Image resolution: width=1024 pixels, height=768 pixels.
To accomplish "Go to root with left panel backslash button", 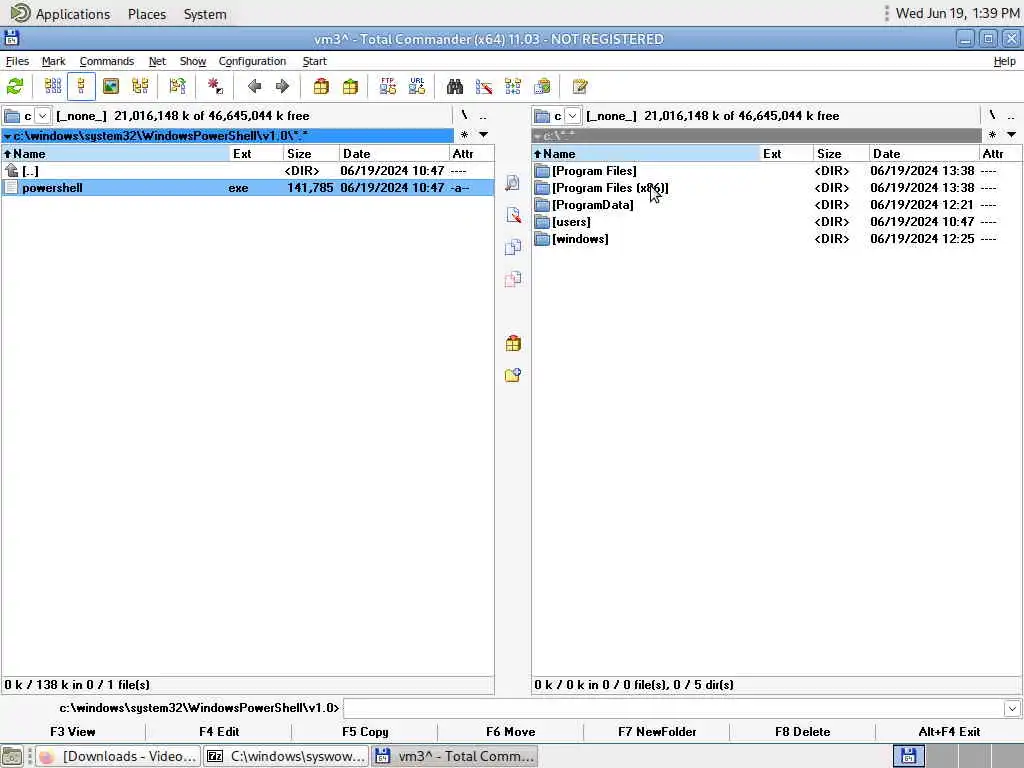I will 464,116.
